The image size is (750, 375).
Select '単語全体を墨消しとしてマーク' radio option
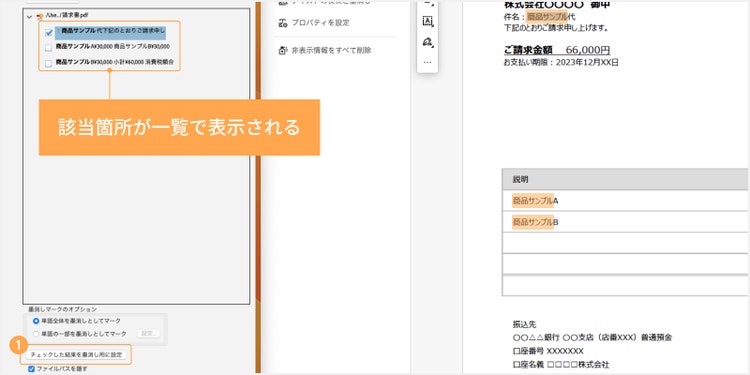click(x=36, y=321)
